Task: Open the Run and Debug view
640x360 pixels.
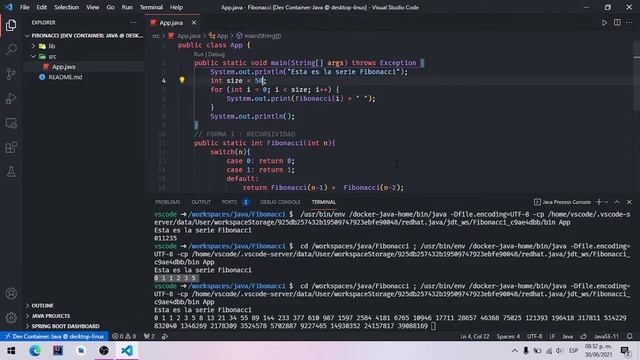Action: (x=11, y=98)
